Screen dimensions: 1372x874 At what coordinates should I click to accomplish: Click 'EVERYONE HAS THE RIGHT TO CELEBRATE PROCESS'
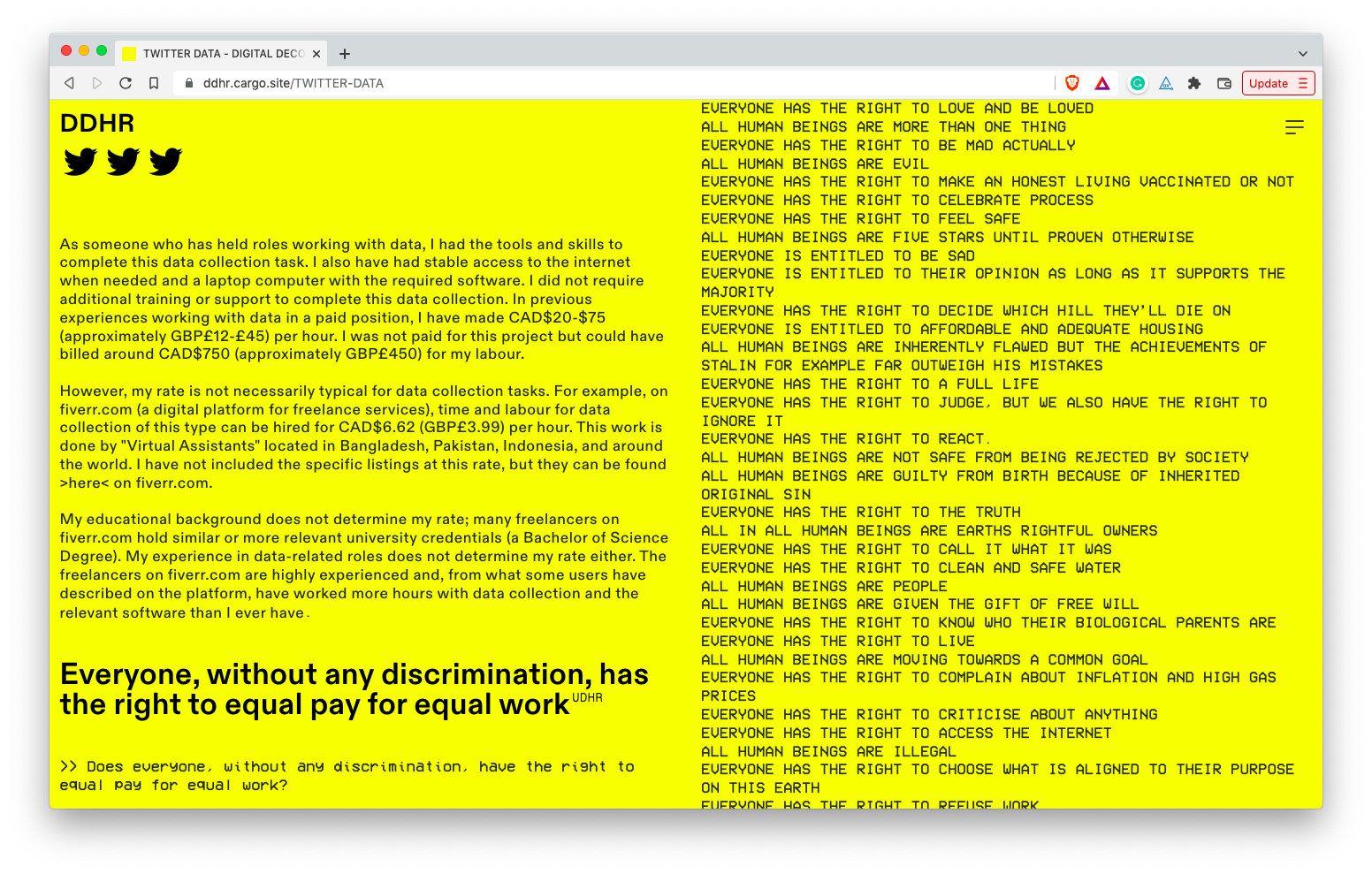pyautogui.click(x=897, y=201)
